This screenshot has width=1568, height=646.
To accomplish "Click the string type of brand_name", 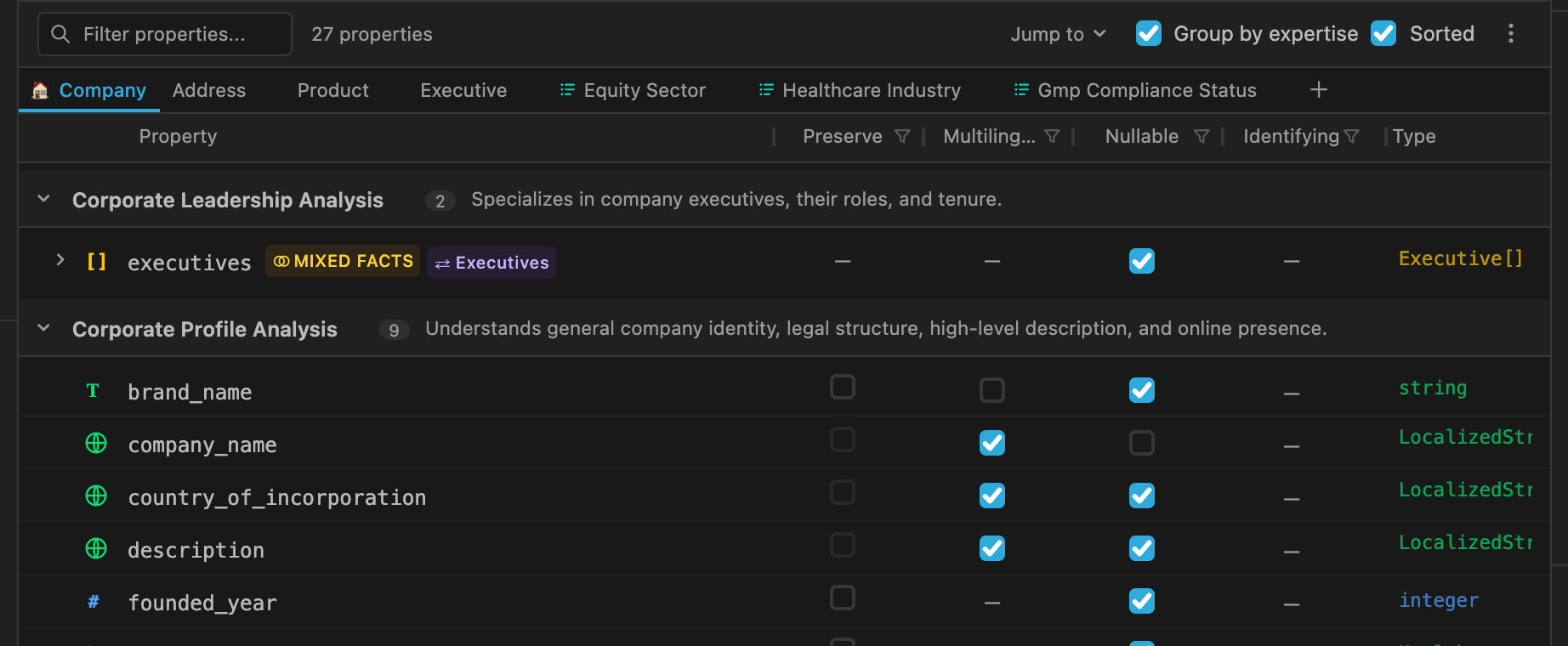I will [x=1433, y=388].
